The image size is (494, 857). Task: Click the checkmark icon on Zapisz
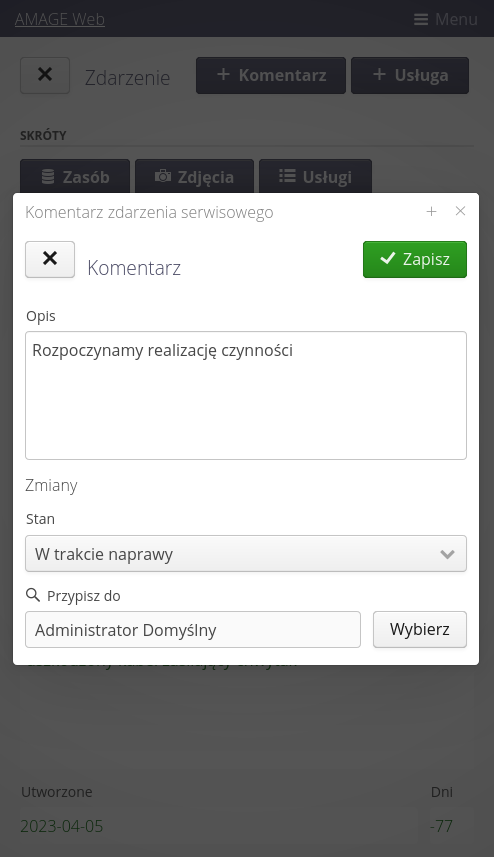(x=387, y=259)
